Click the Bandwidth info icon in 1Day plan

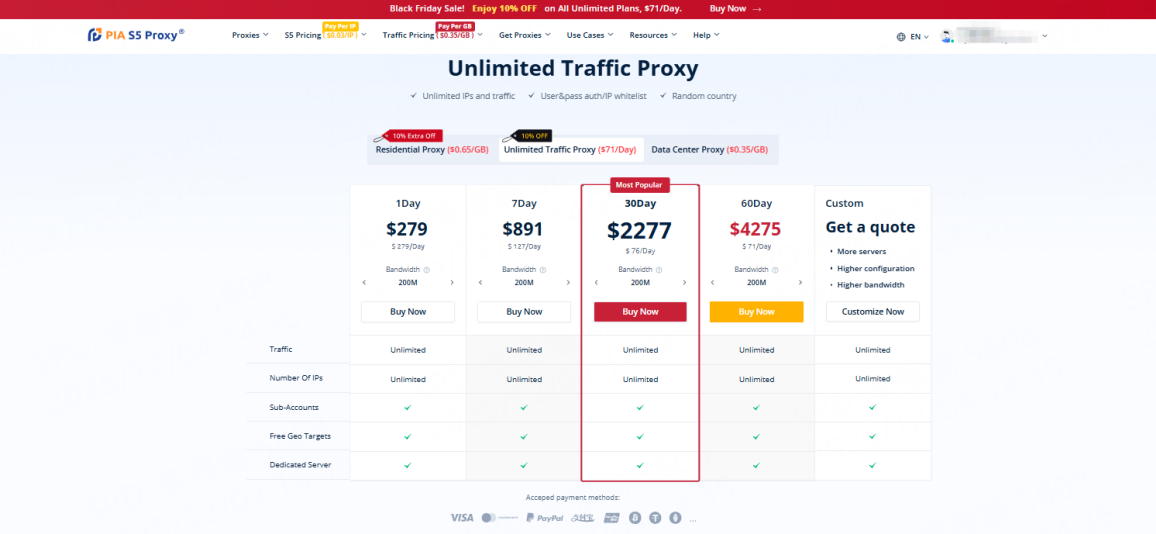point(426,269)
